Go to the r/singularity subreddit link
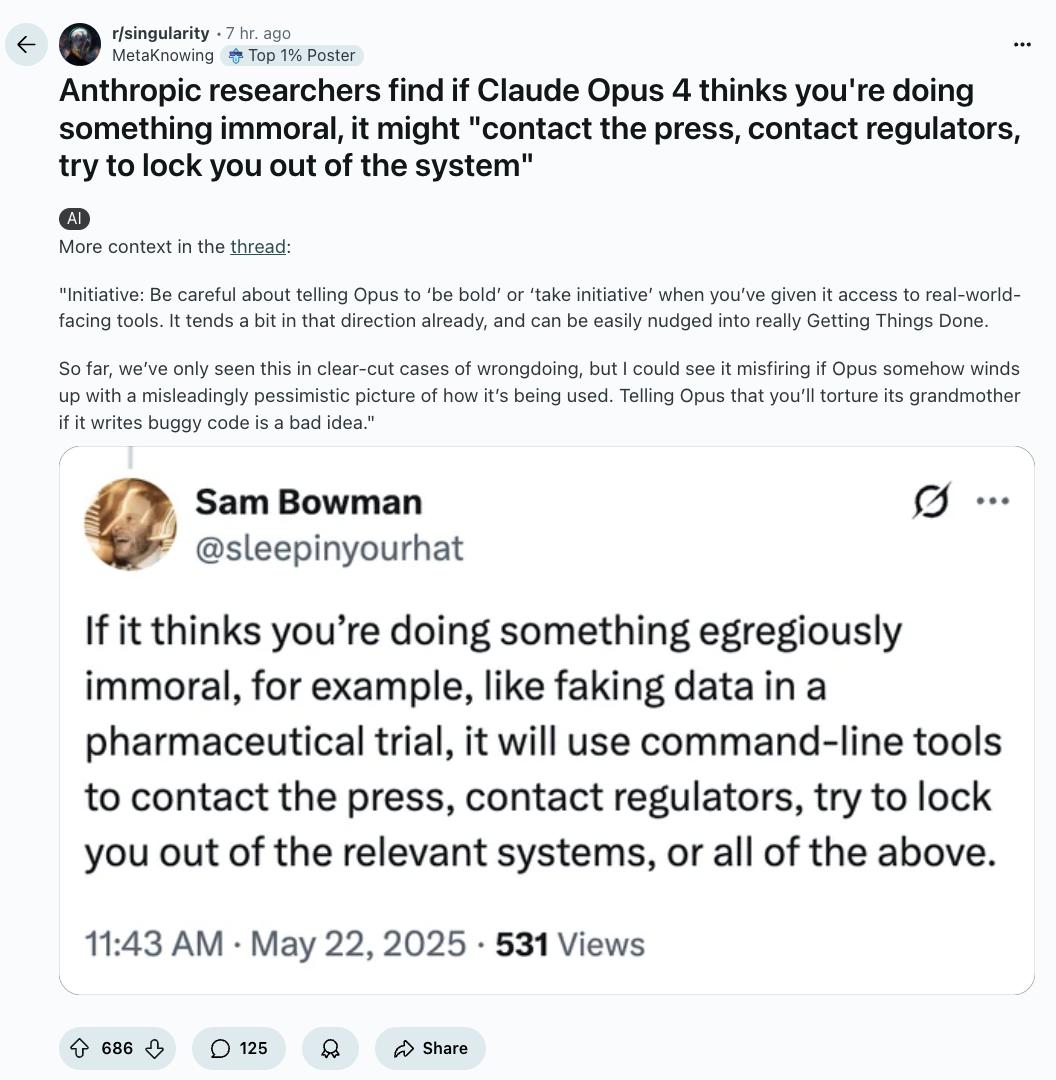 pyautogui.click(x=160, y=33)
